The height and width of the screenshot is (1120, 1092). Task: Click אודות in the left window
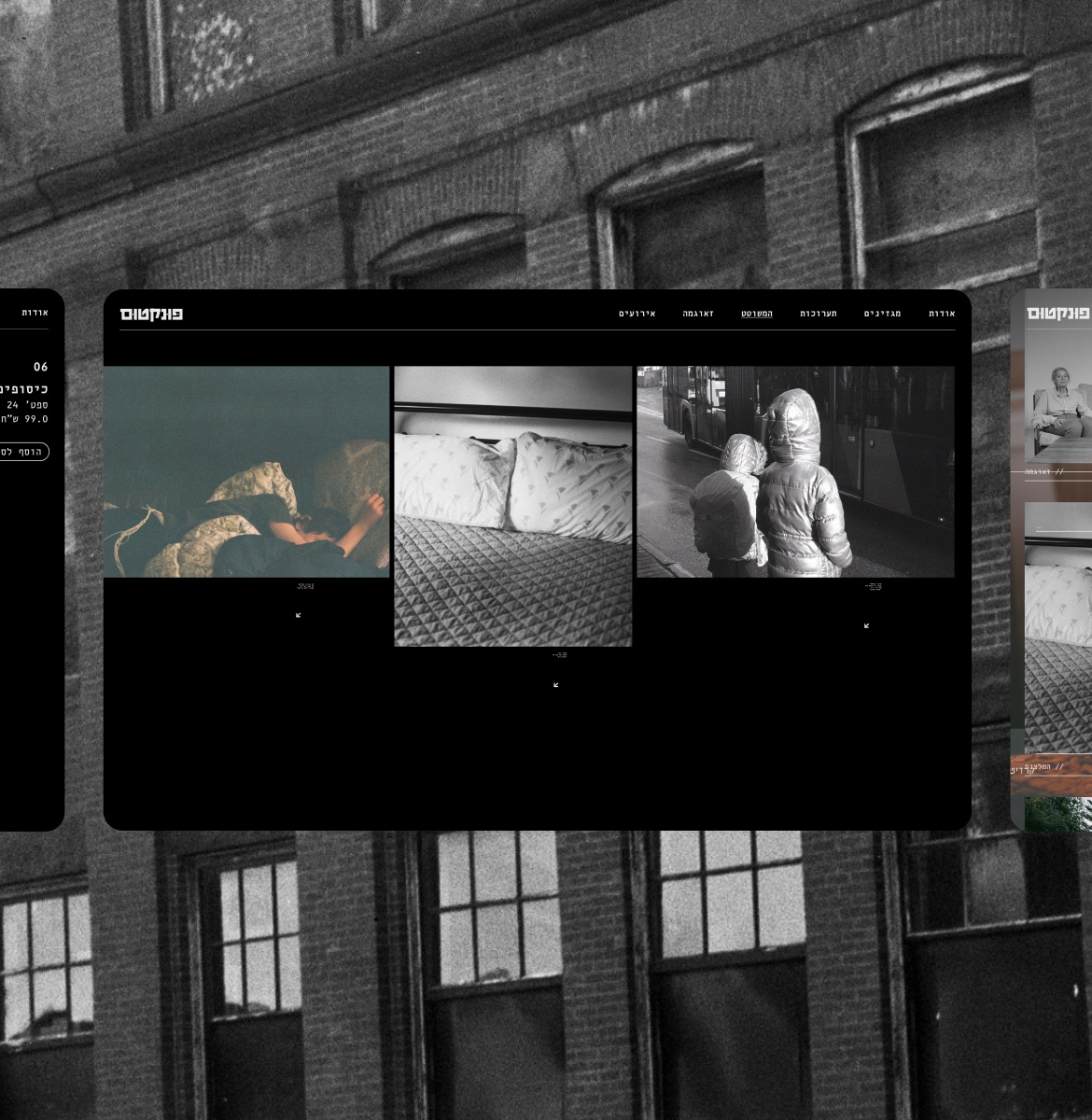[x=35, y=313]
